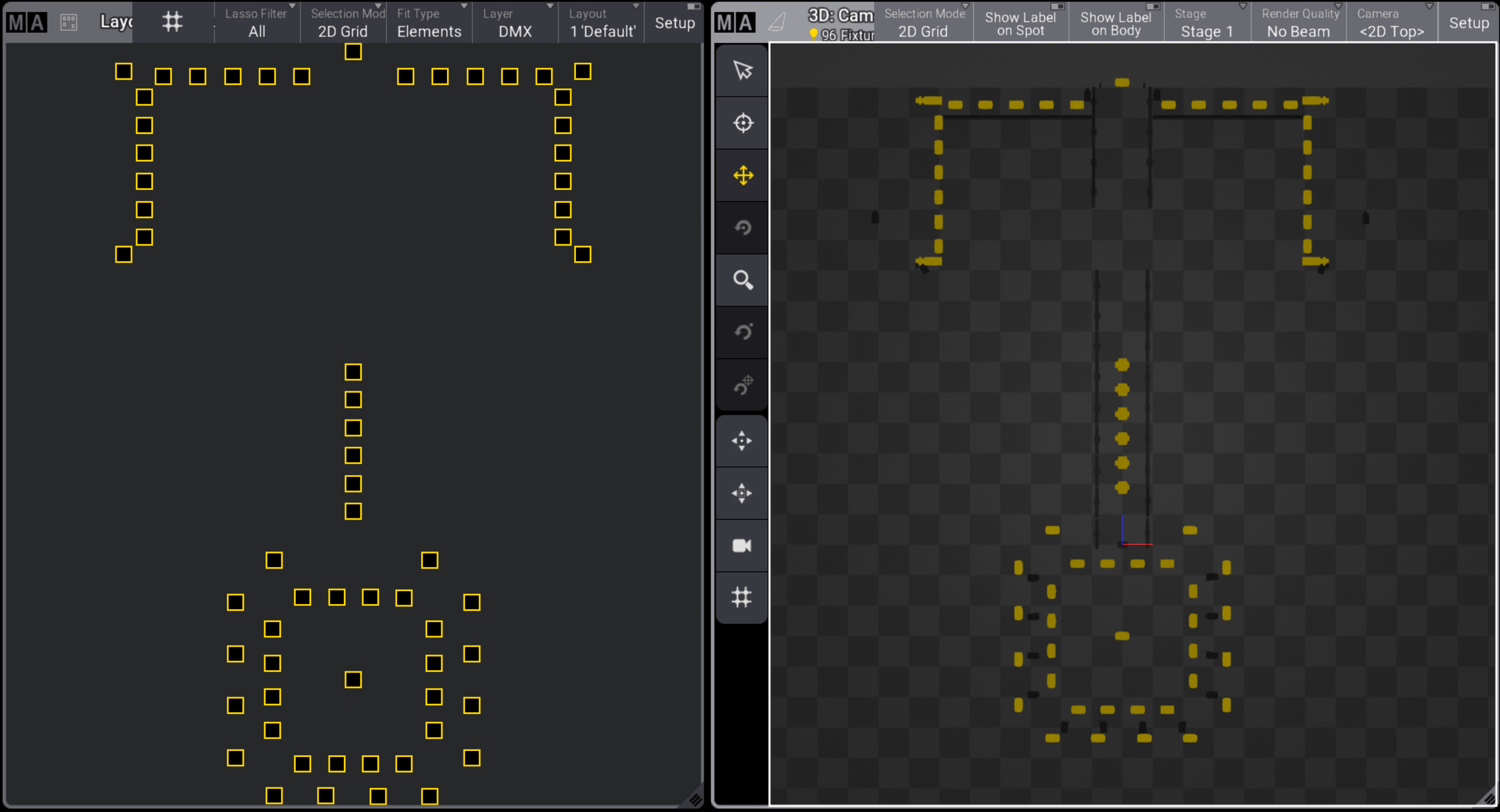Click the MA logo in 3D window
The height and width of the screenshot is (812, 1500).
point(735,22)
